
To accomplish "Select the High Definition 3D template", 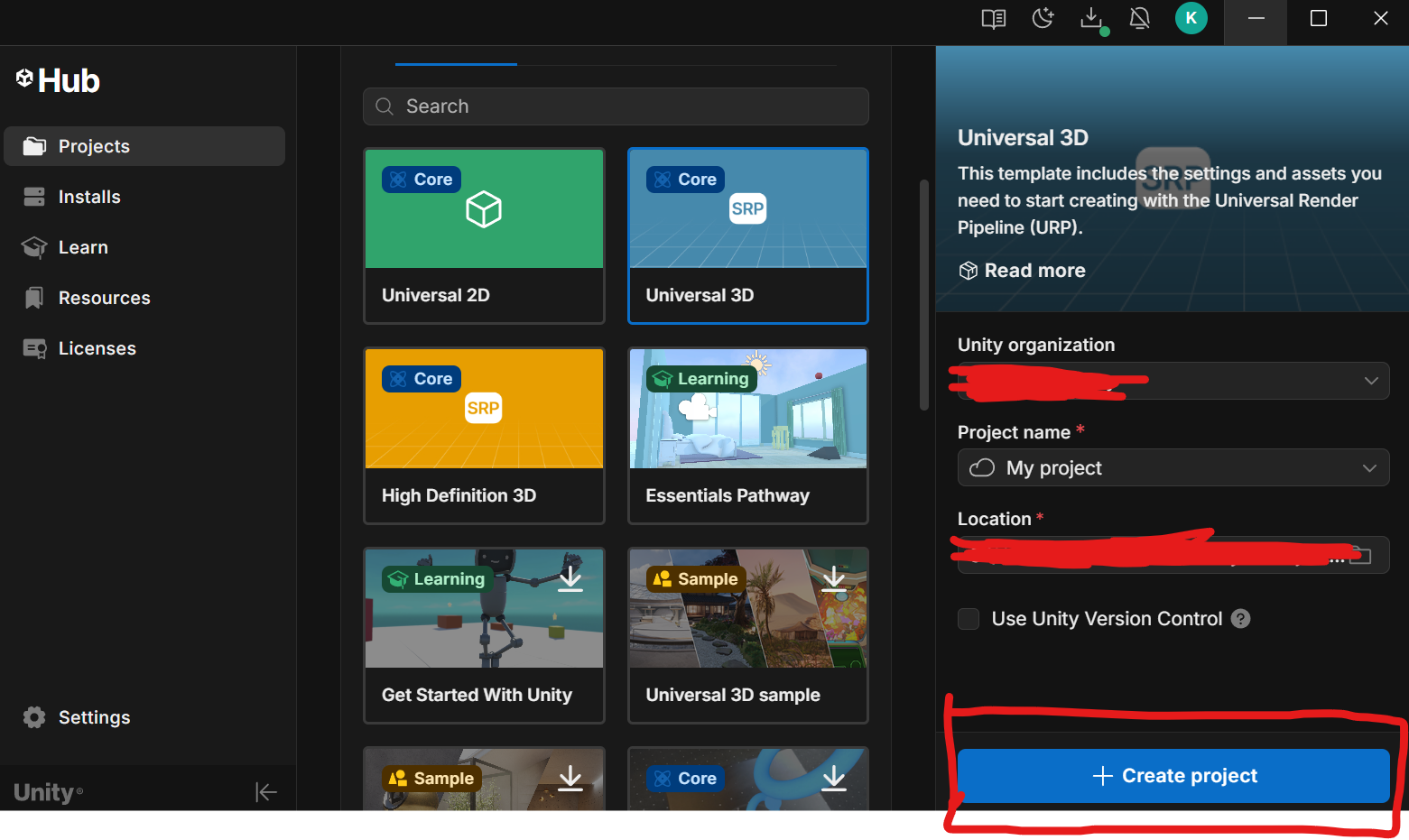I will tap(484, 436).
